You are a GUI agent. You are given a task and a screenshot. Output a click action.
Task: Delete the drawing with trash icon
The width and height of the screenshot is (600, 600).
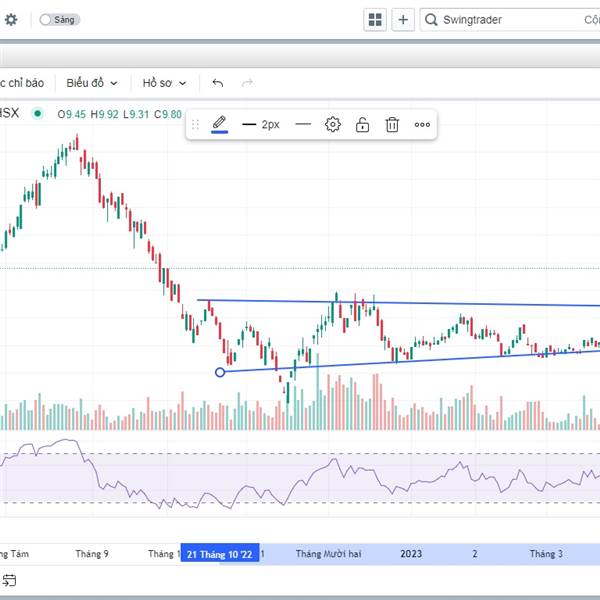[392, 124]
